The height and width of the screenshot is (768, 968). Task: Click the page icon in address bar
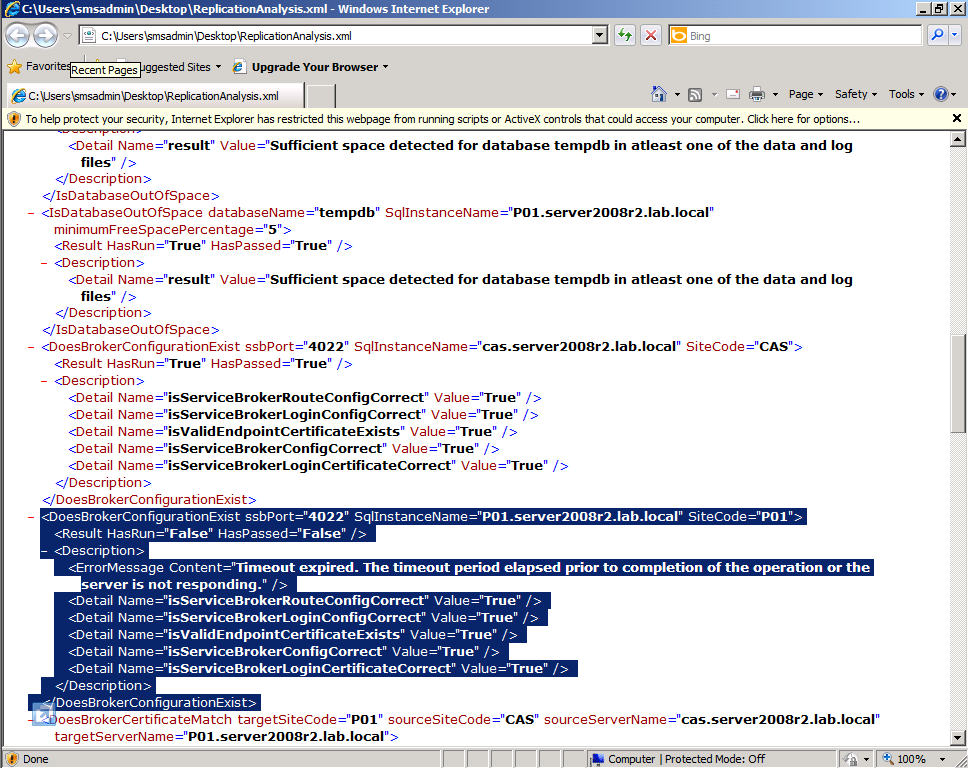90,36
